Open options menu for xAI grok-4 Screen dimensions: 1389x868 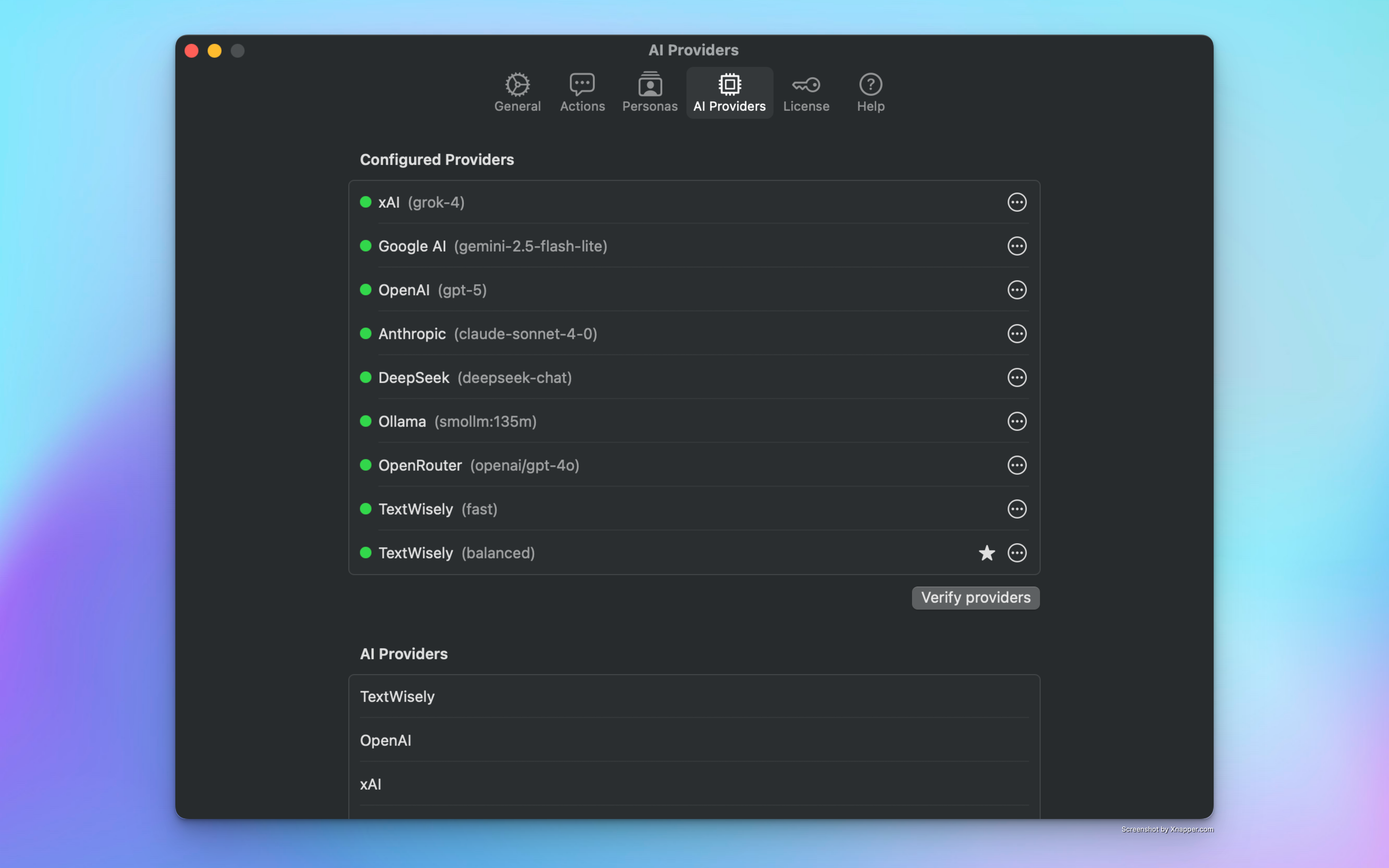click(1016, 202)
